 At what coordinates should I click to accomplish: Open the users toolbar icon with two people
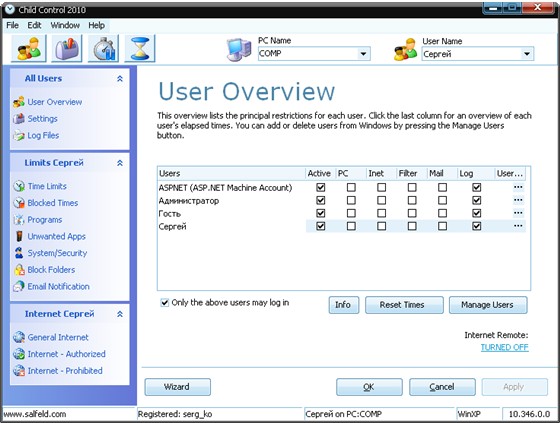tap(29, 48)
